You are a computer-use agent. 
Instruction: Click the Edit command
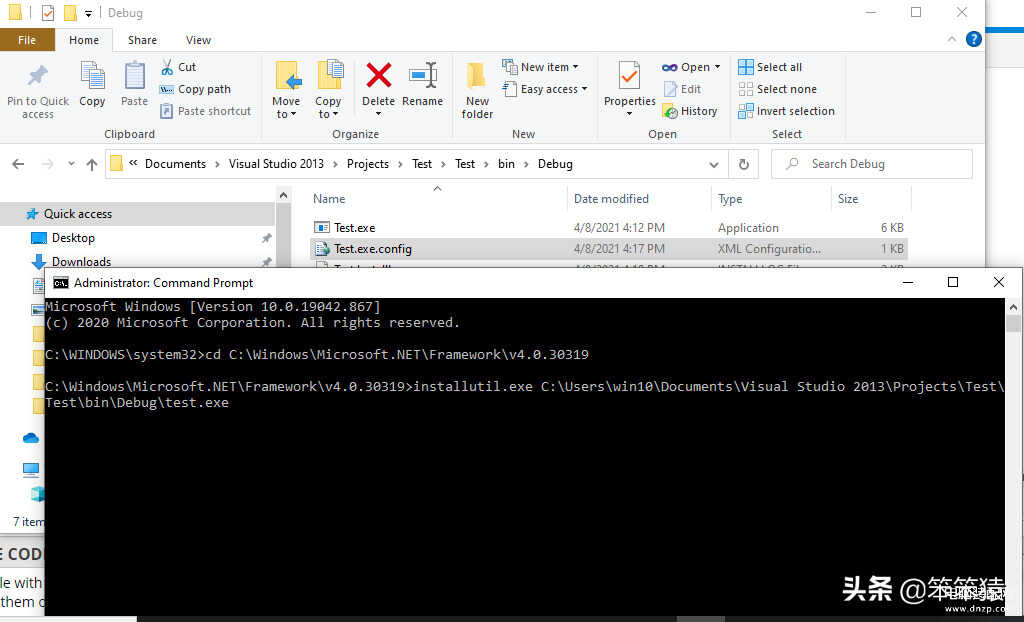(682, 89)
